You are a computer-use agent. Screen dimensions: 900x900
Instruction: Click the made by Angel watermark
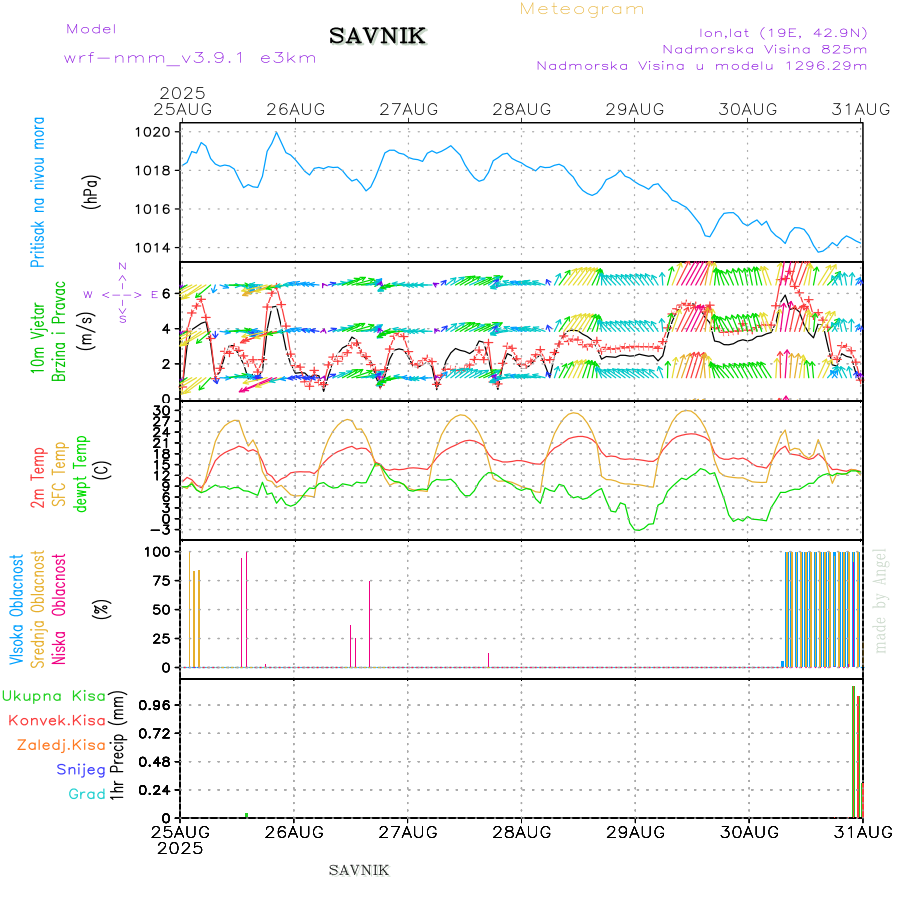click(x=881, y=600)
